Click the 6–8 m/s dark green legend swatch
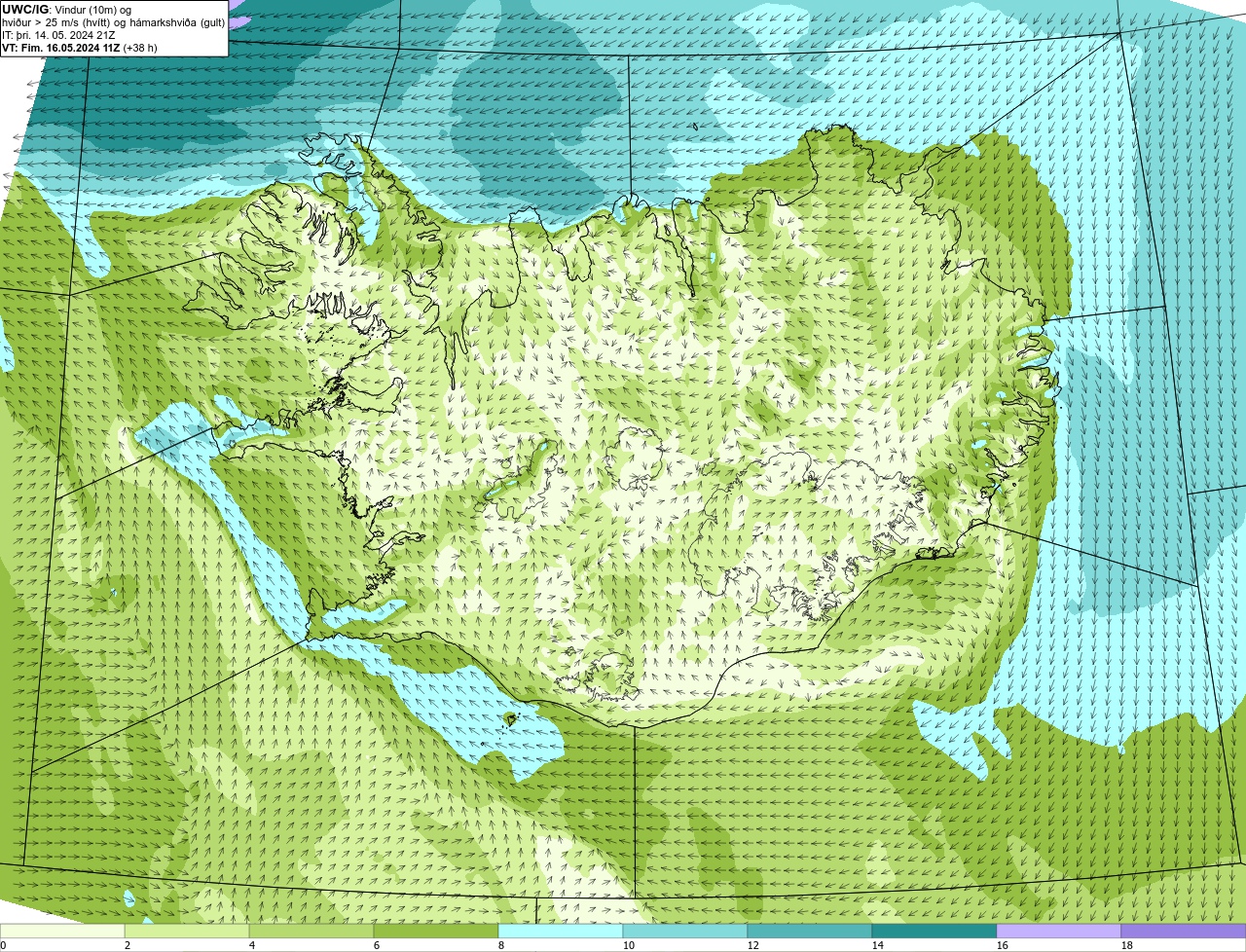1246x952 pixels. pyautogui.click(x=436, y=931)
